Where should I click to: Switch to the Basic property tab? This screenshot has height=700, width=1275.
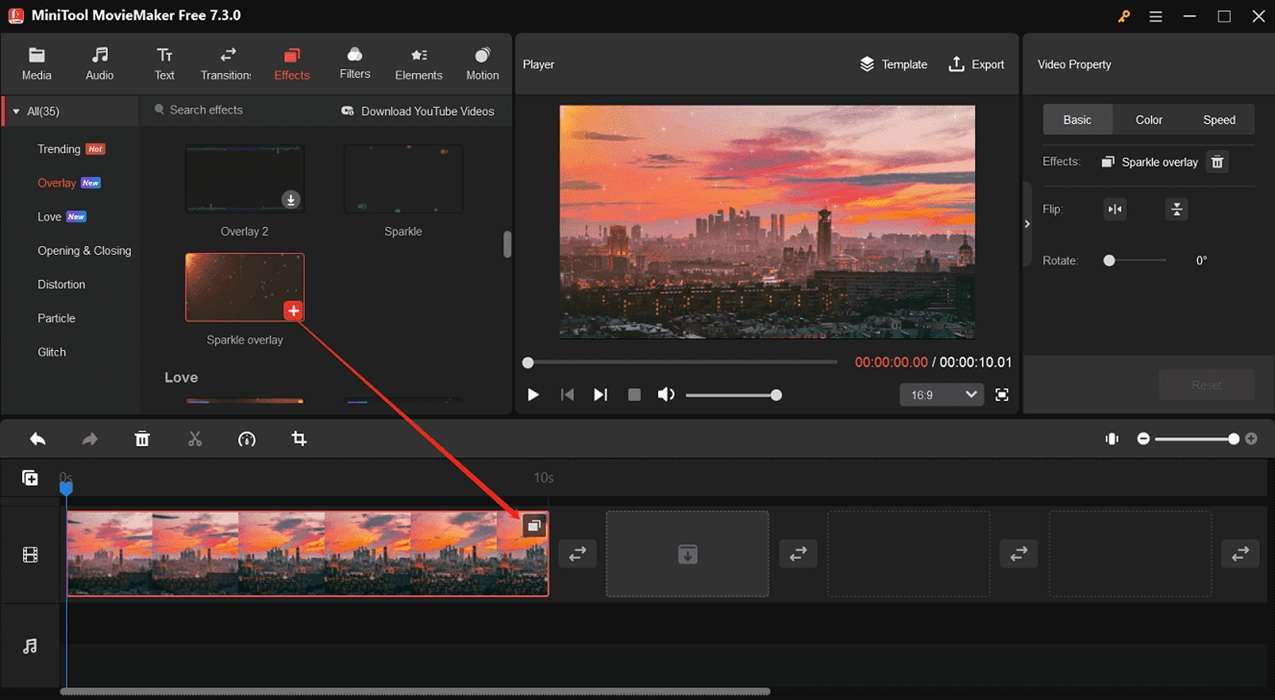[1077, 120]
